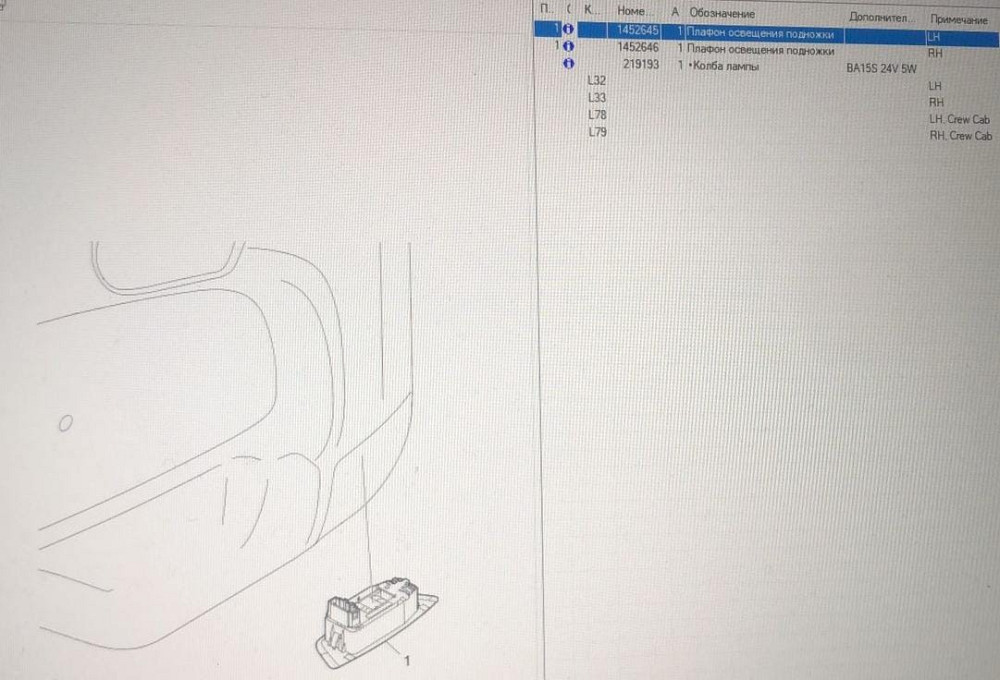
Task: Click callout number 1 in the diagram
Action: click(407, 660)
